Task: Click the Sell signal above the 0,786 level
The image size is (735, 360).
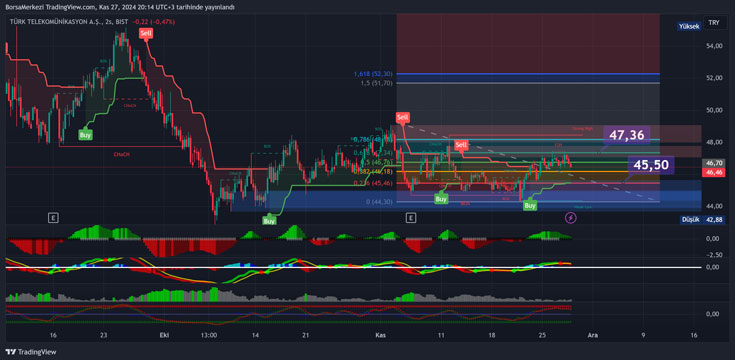Action: tap(402, 117)
